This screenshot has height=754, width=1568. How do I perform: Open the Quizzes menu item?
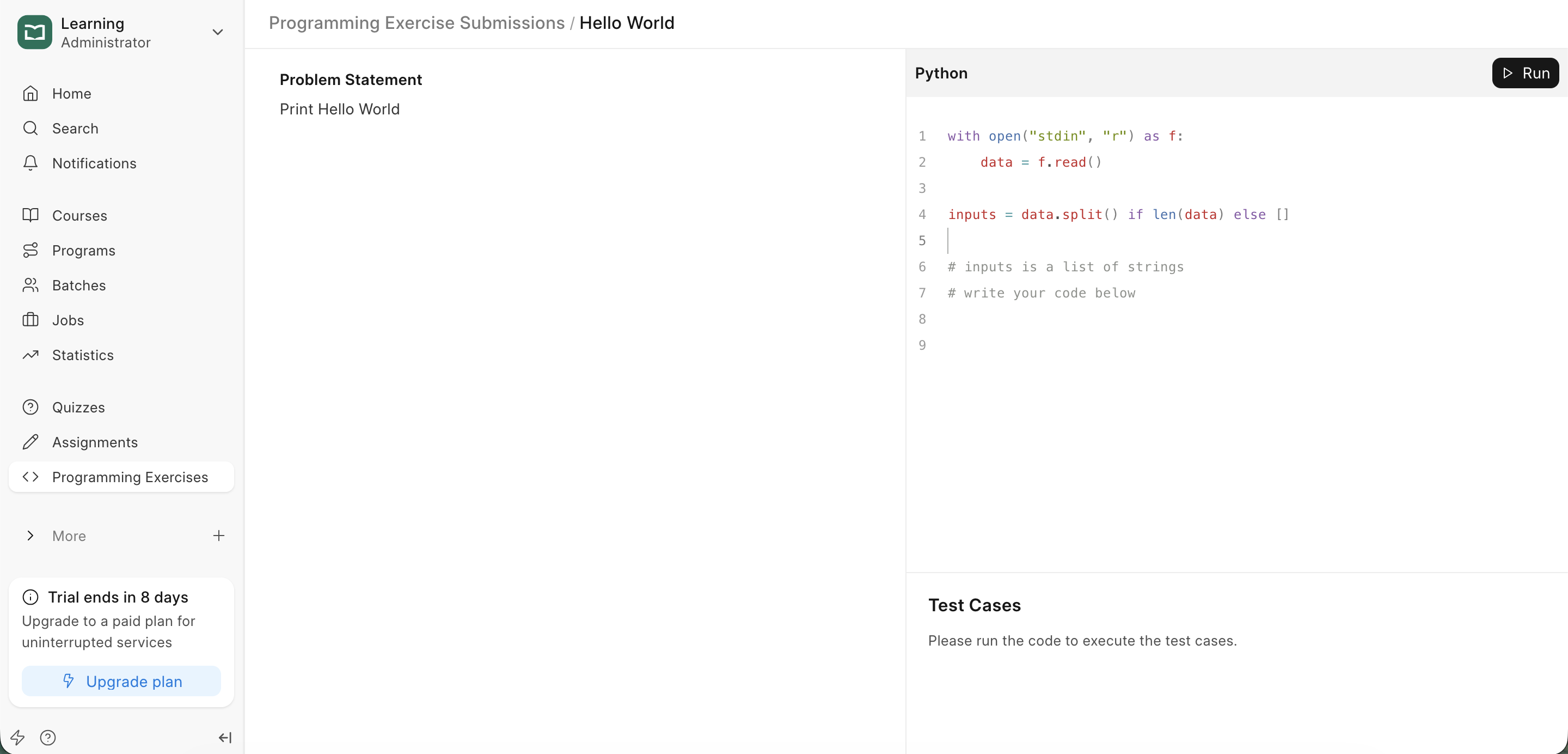pyautogui.click(x=78, y=408)
